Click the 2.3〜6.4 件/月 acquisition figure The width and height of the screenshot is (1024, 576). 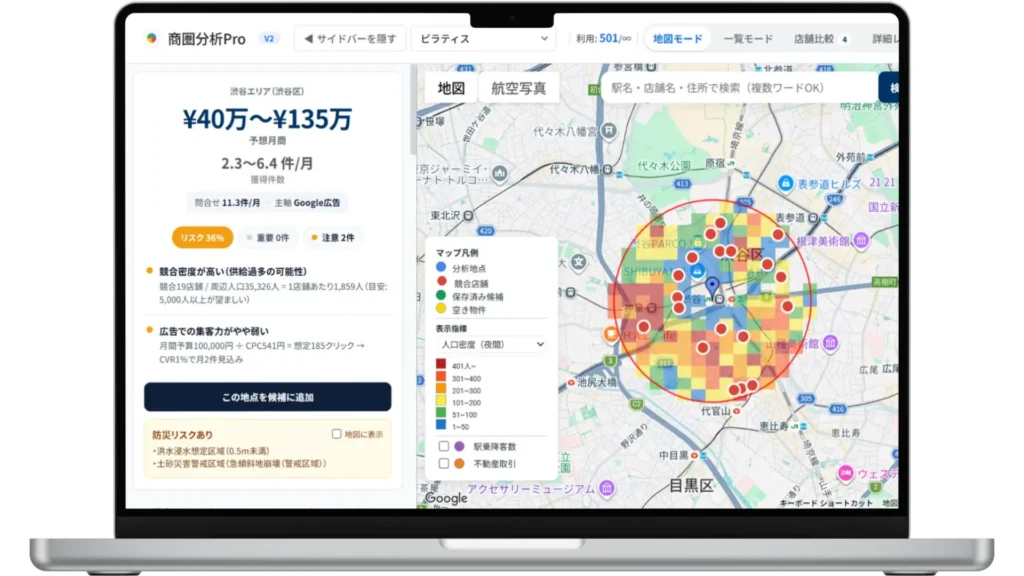click(267, 163)
